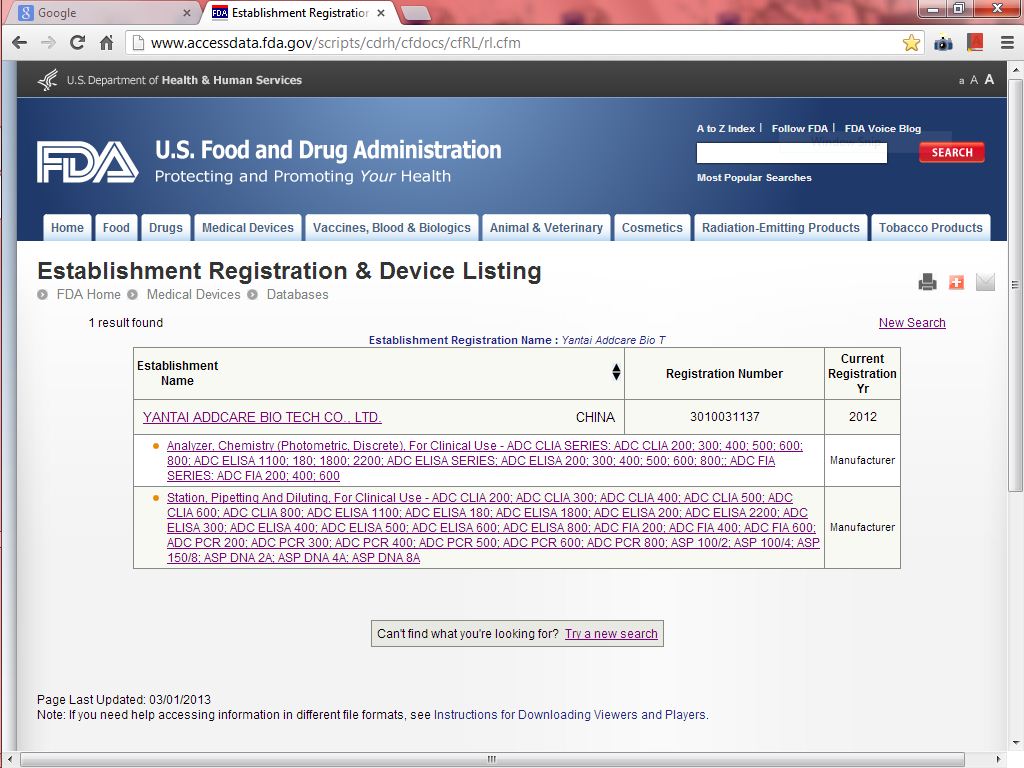Select the largest text size 'A'

point(989,79)
